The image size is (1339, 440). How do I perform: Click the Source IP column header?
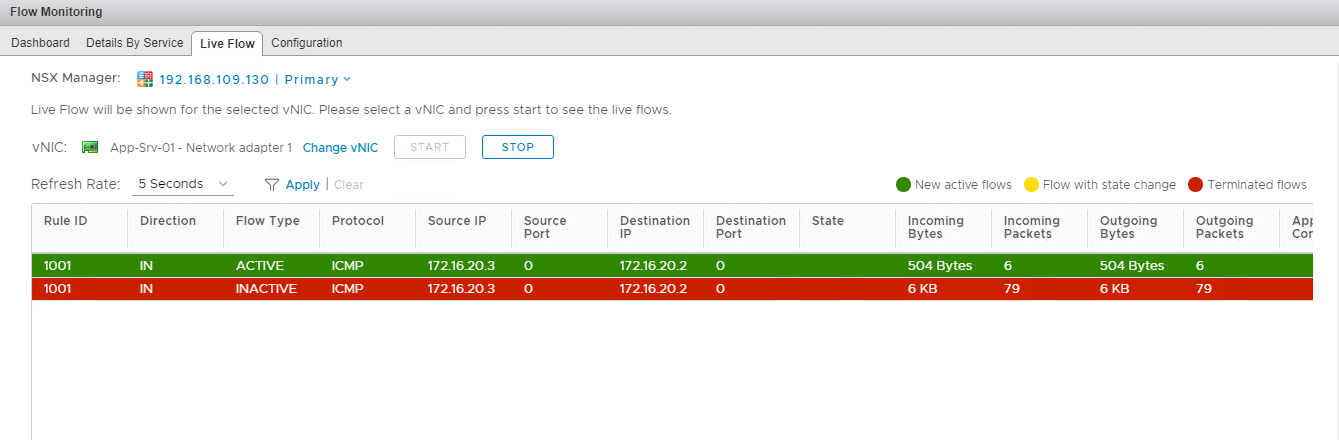pos(456,221)
